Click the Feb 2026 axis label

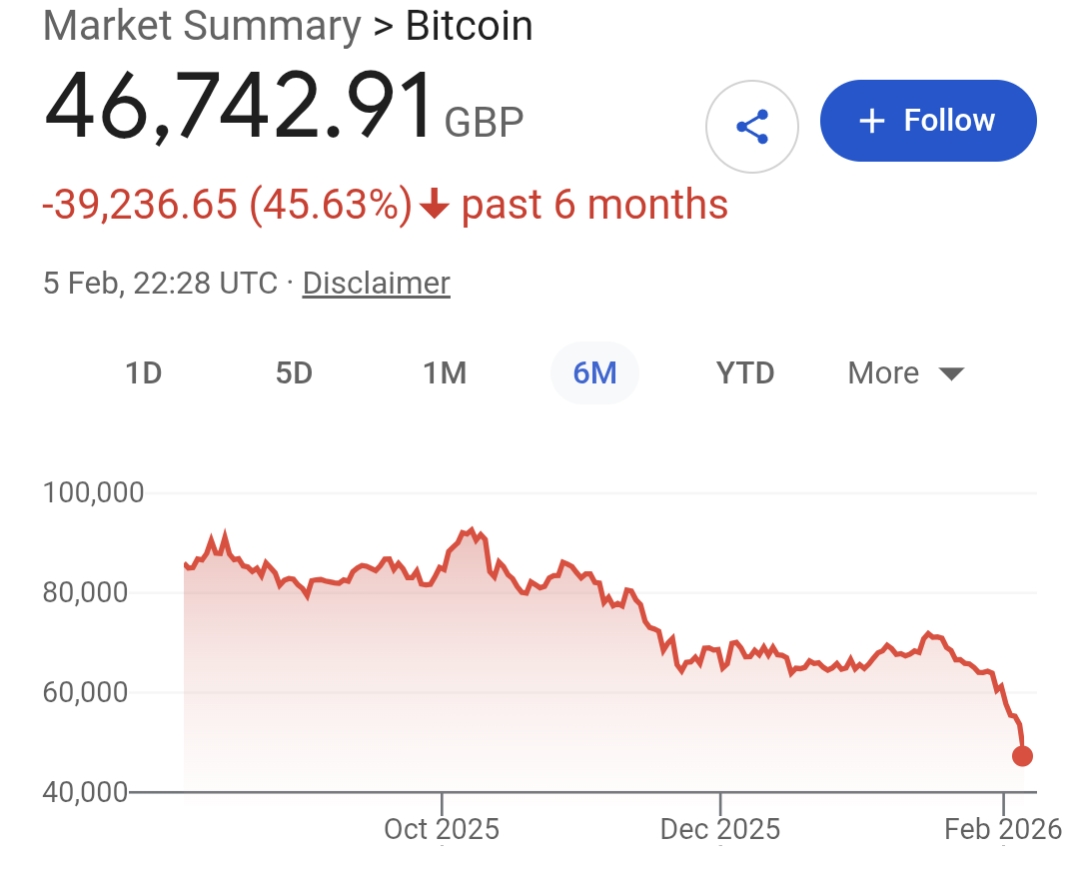click(x=1002, y=829)
